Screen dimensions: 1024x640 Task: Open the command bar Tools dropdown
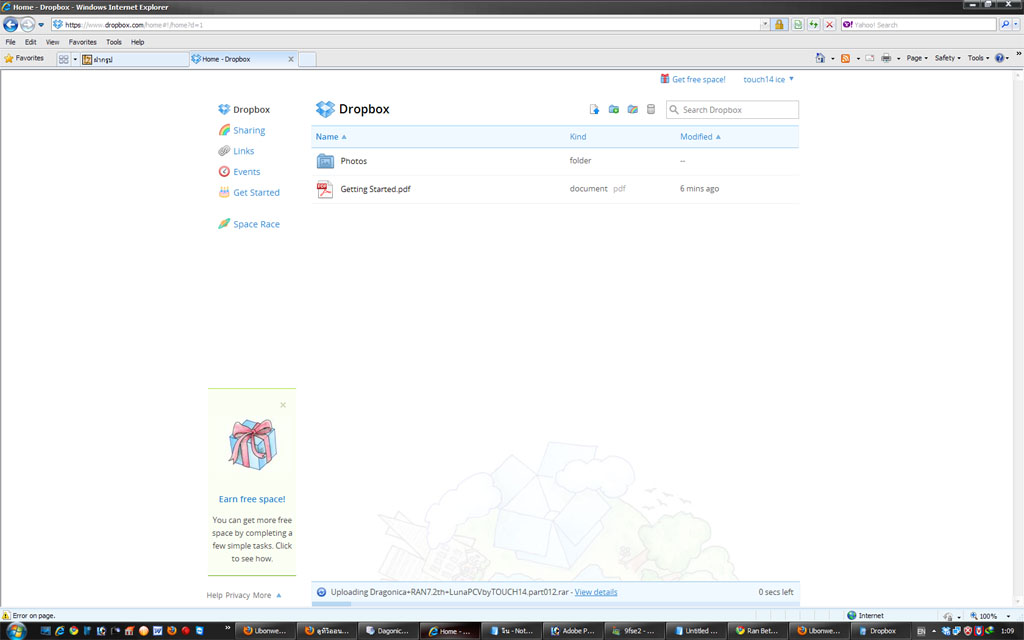pos(978,58)
